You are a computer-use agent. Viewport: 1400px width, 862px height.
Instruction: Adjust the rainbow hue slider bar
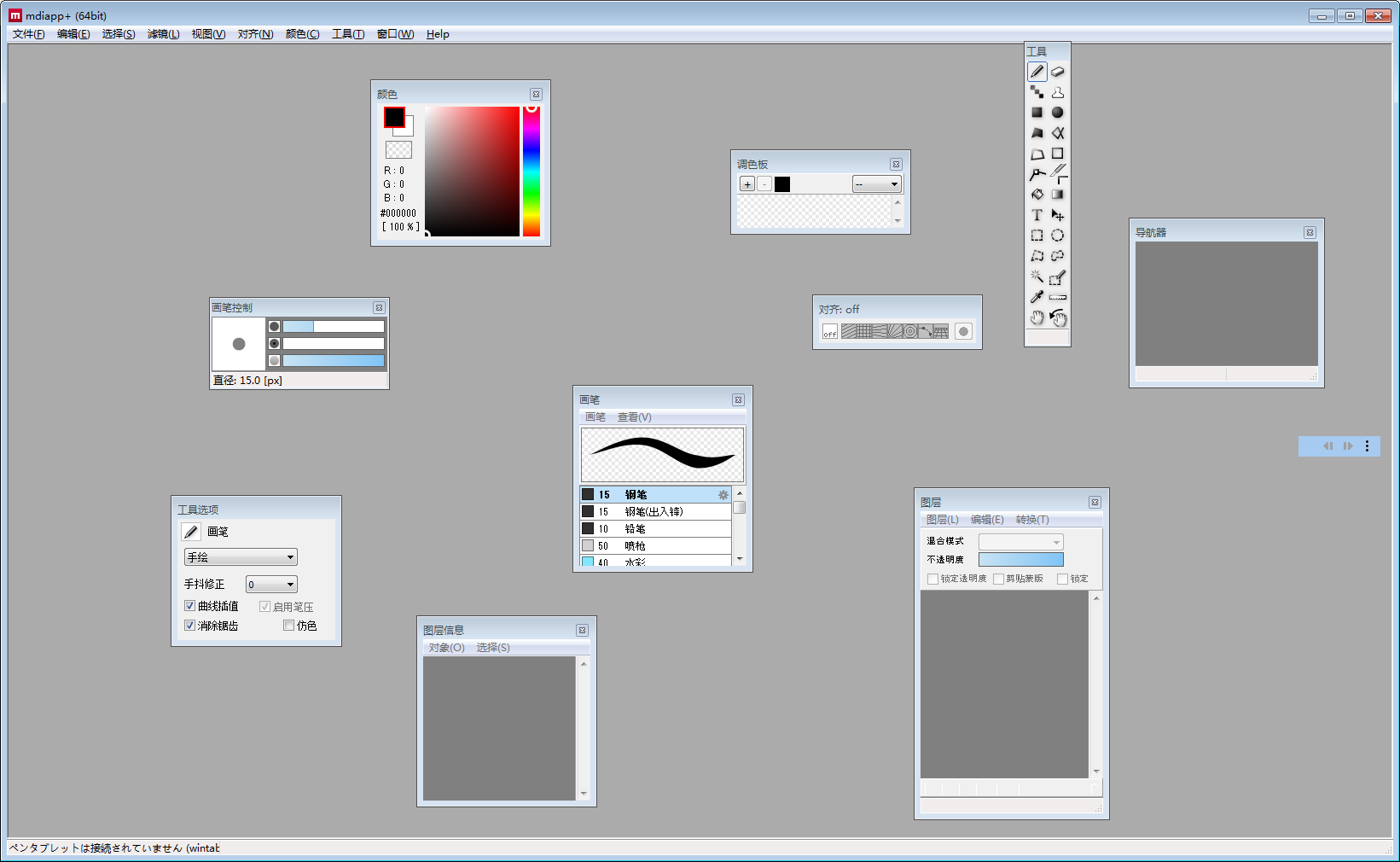pyautogui.click(x=532, y=172)
